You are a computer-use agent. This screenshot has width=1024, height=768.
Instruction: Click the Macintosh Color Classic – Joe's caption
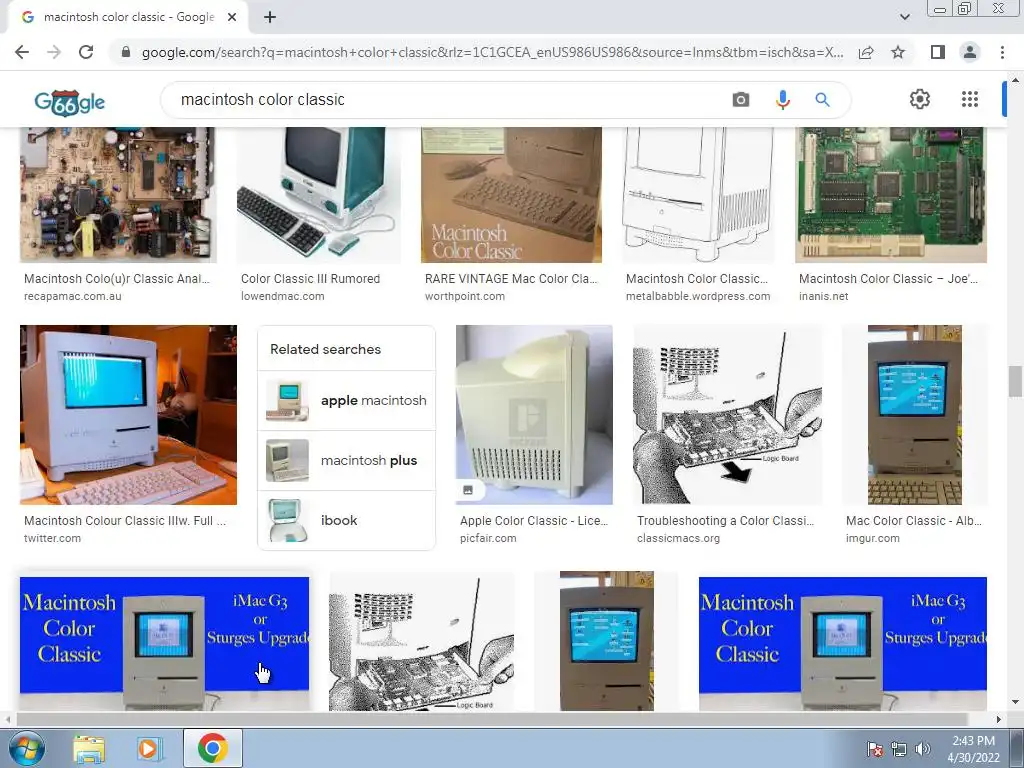tap(888, 279)
